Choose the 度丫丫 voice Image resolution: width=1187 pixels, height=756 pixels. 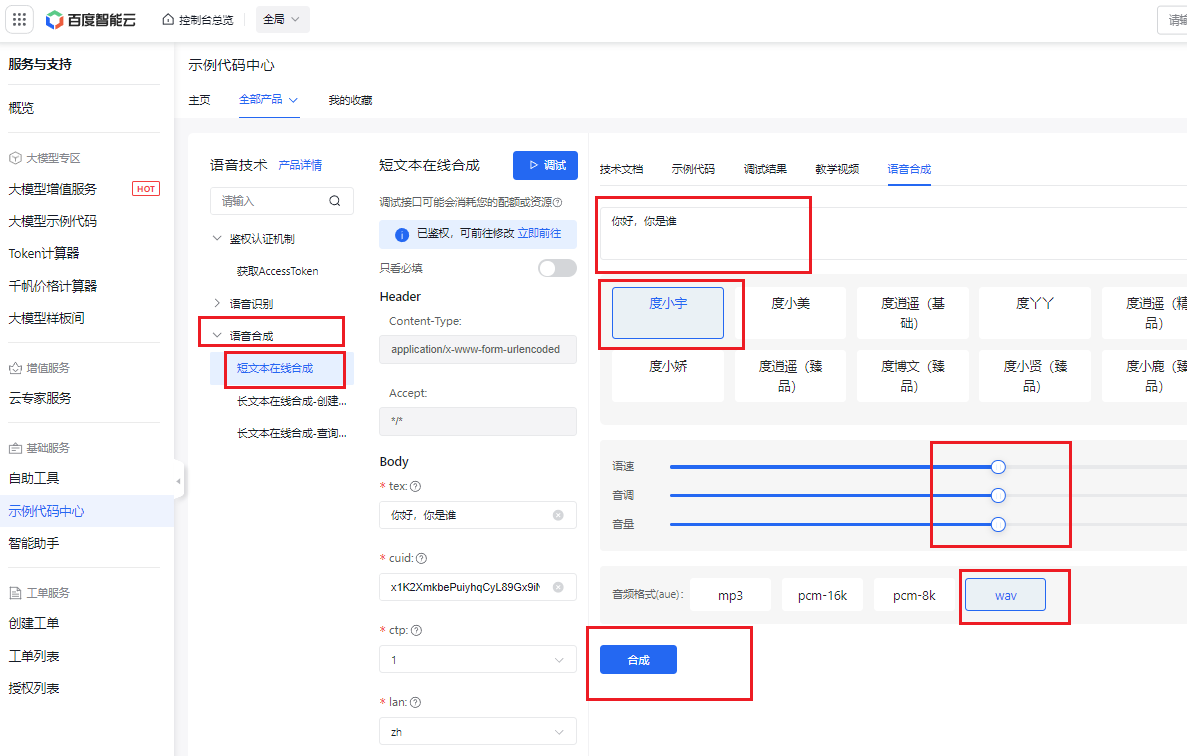[1035, 313]
